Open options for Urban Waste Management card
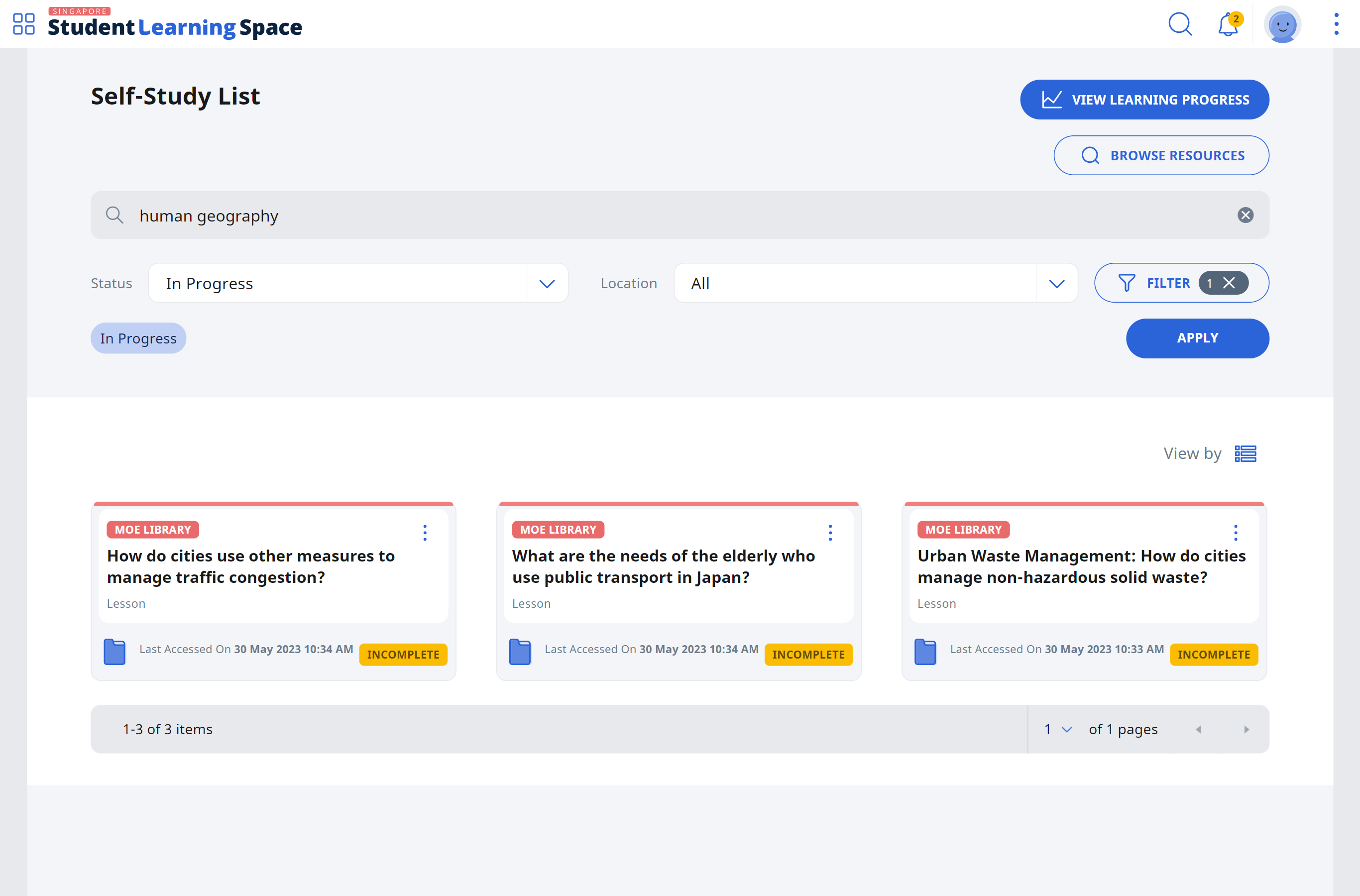The height and width of the screenshot is (896, 1360). (1236, 533)
